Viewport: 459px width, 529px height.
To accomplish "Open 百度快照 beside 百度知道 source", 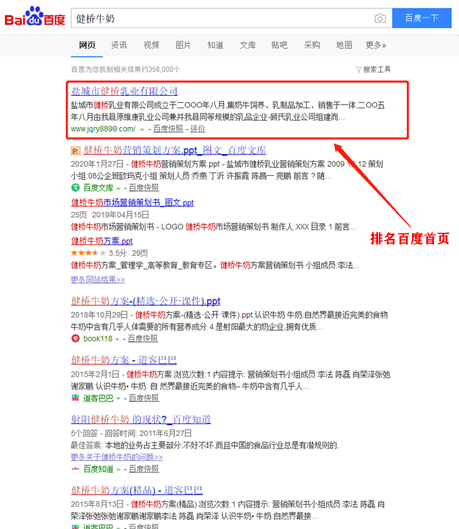I will pos(144,469).
